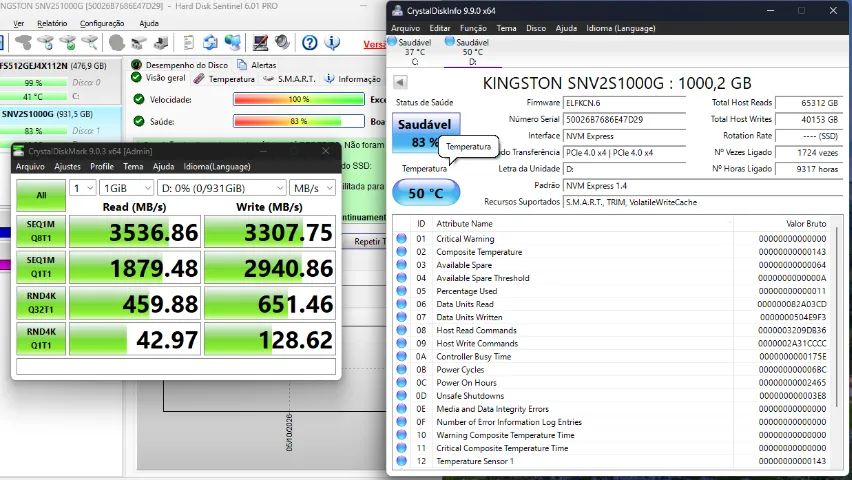Click the blue status dot beside Percentage Used

[402, 291]
